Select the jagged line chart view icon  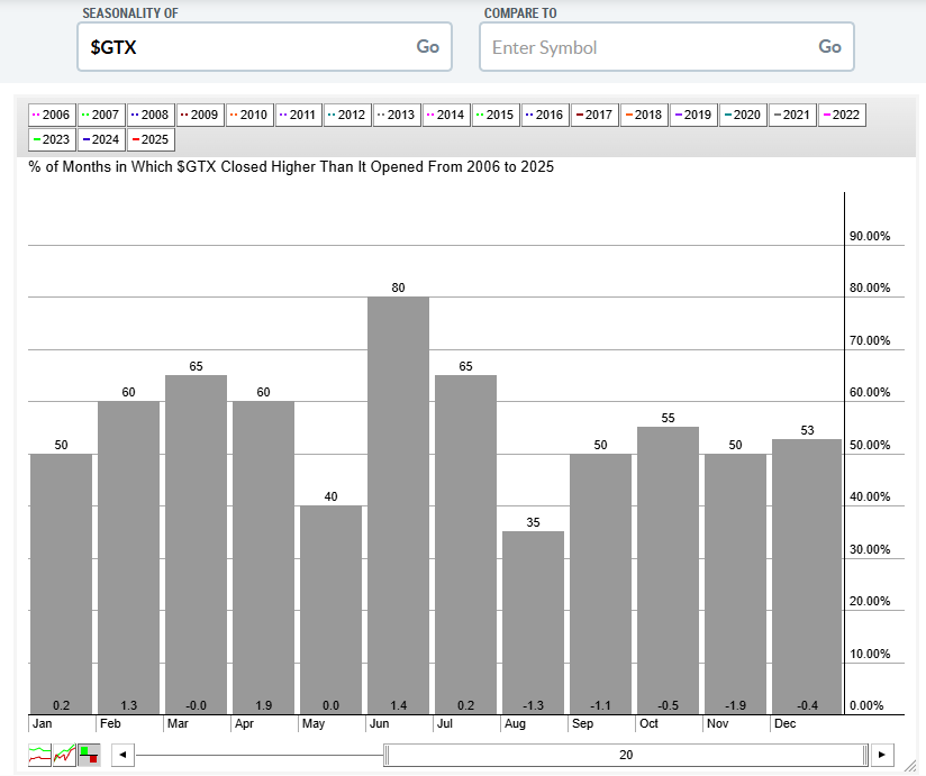pos(63,755)
